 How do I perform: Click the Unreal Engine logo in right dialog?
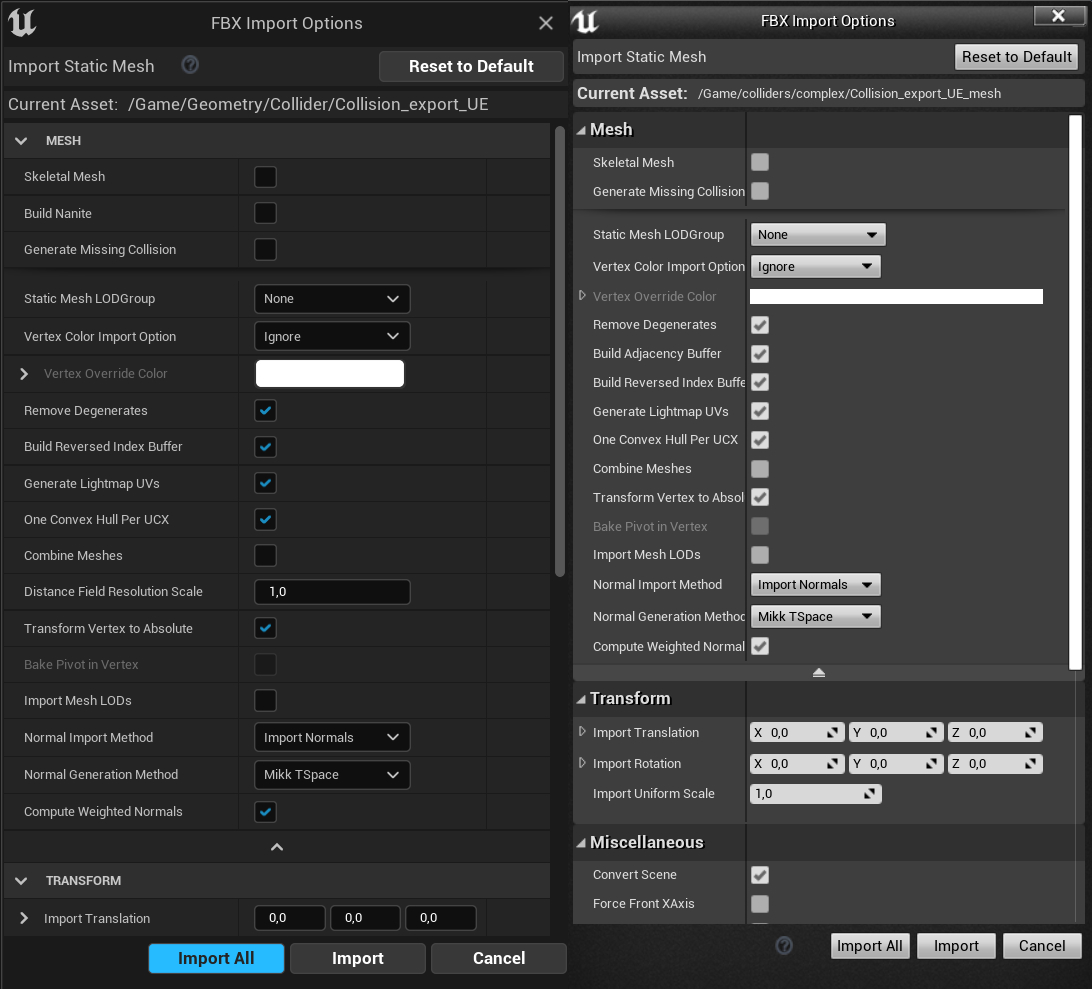click(x=588, y=20)
